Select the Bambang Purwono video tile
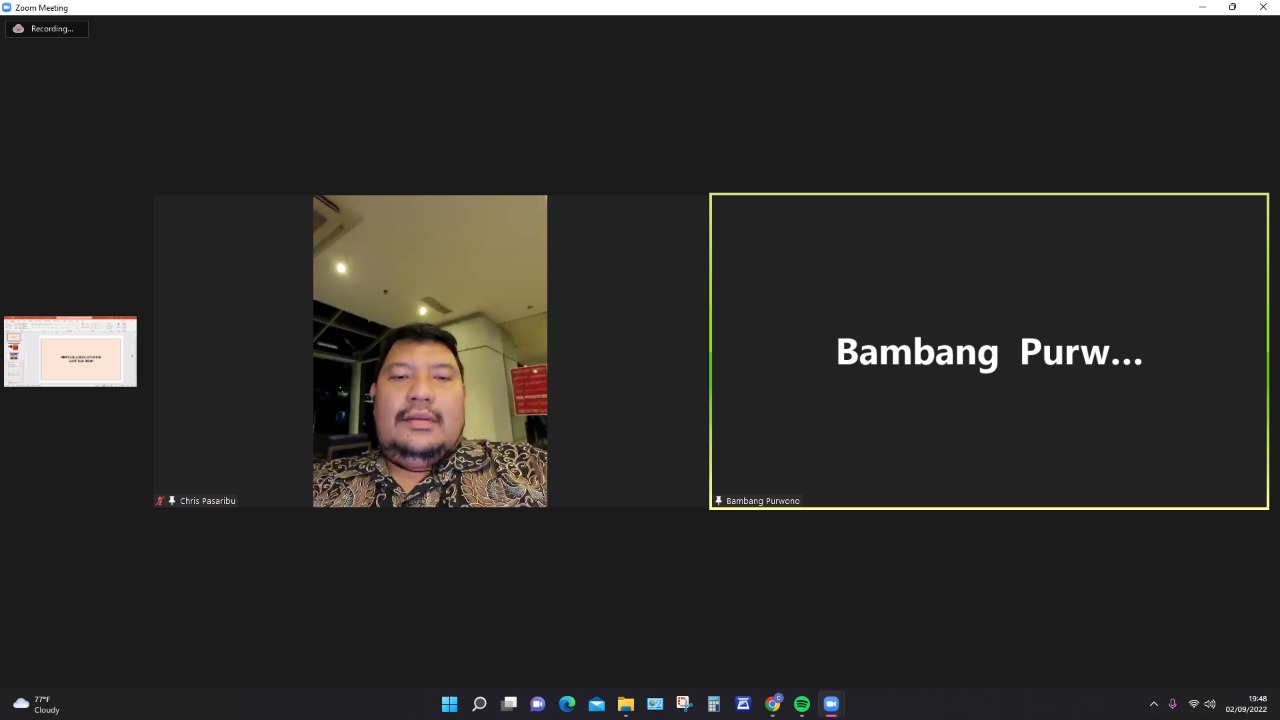Image resolution: width=1280 pixels, height=720 pixels. [988, 351]
